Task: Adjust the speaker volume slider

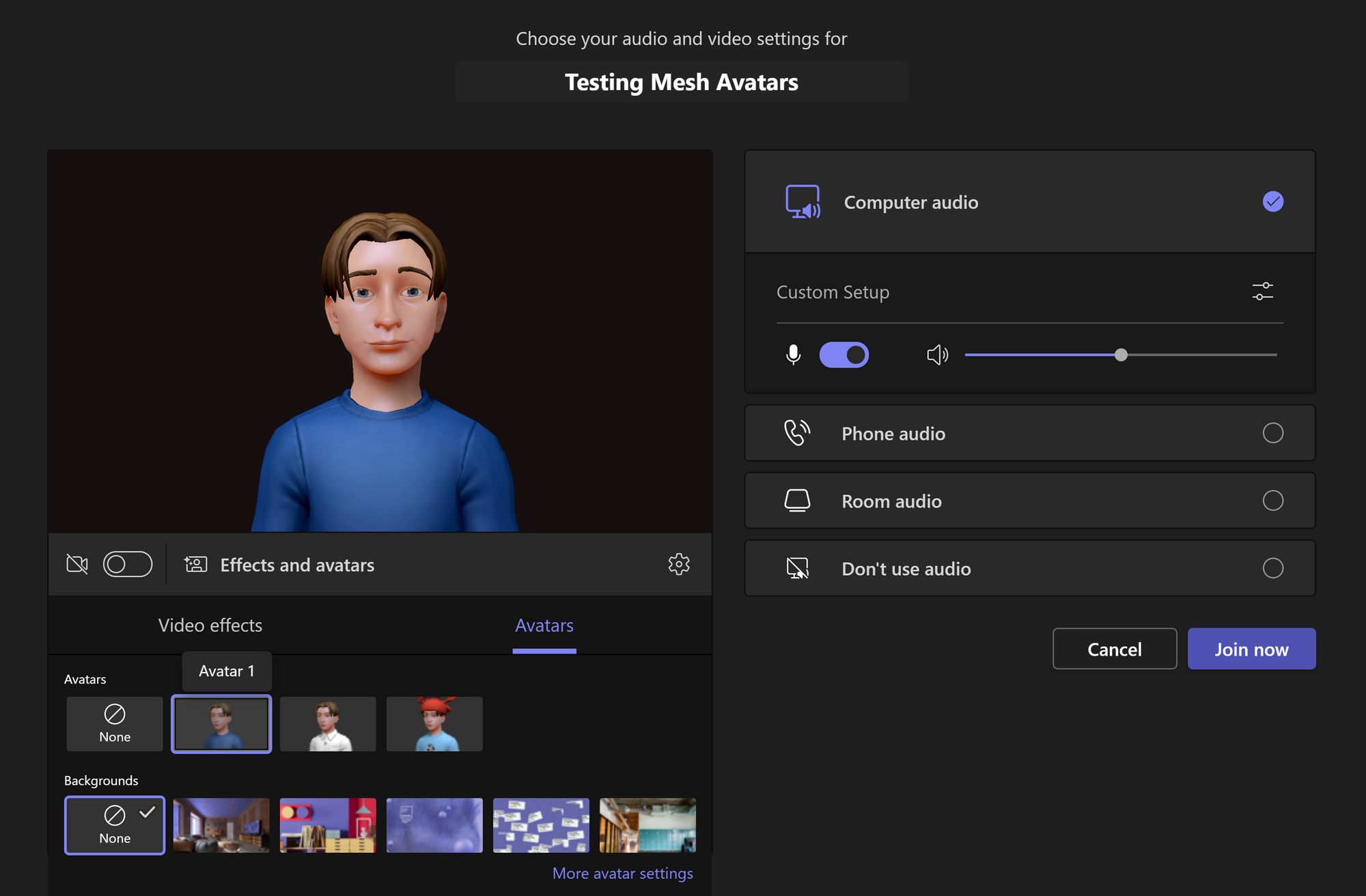Action: click(1121, 354)
